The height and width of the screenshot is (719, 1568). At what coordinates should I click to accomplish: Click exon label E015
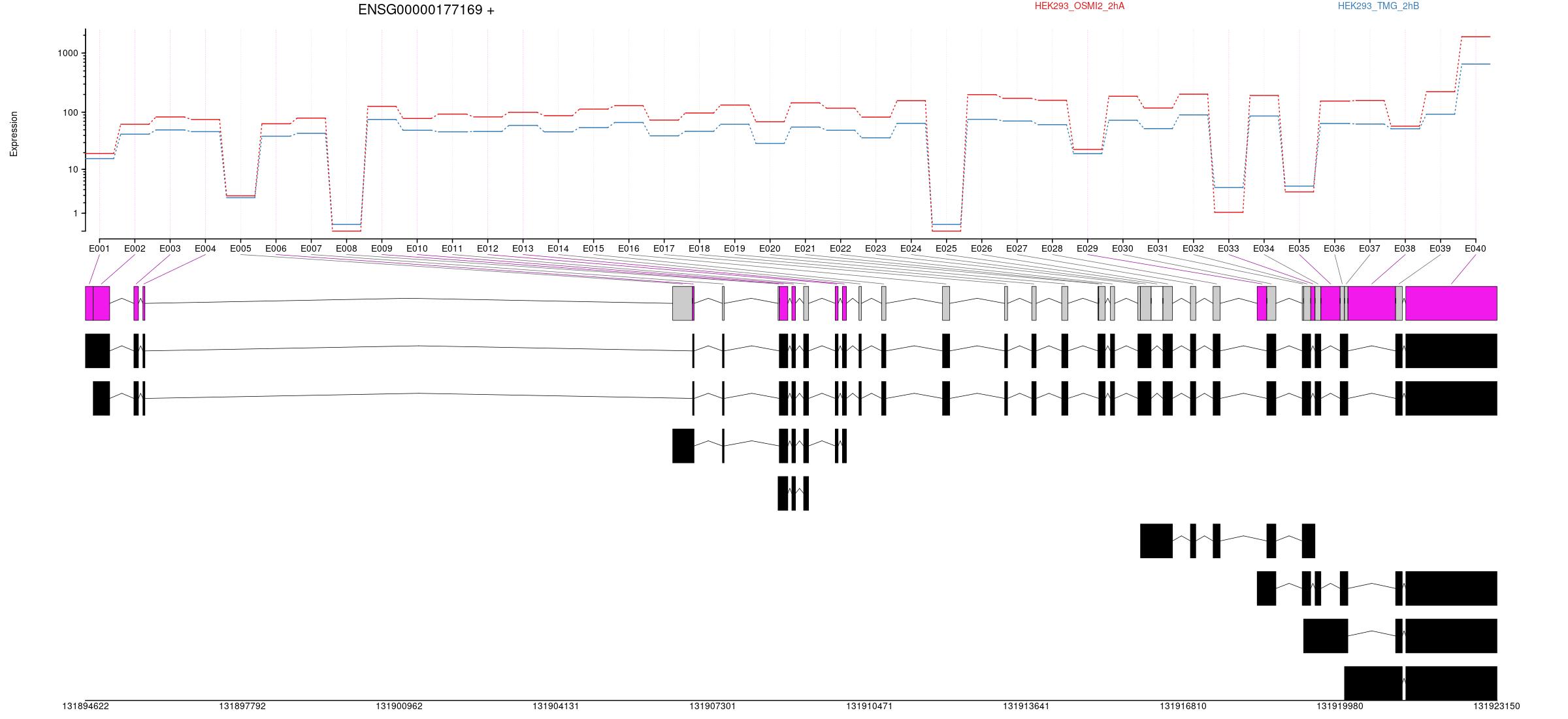[593, 248]
